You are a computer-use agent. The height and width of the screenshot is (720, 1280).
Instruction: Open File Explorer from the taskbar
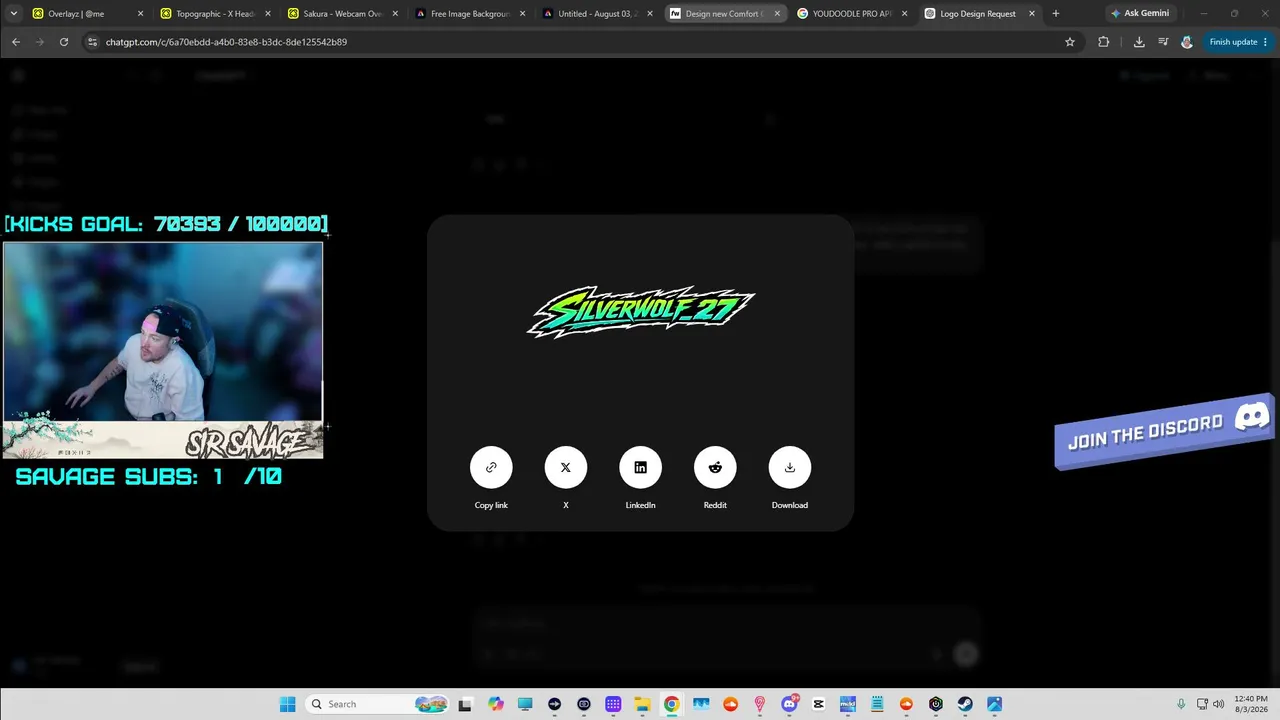pos(642,704)
